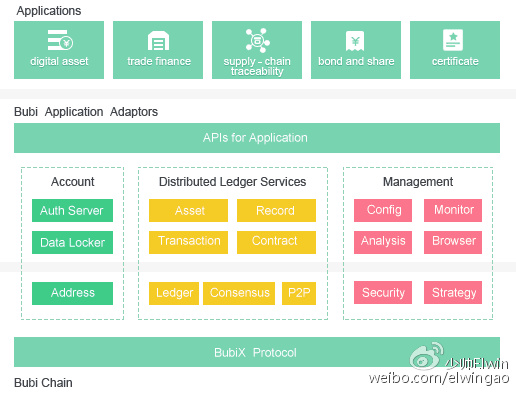This screenshot has height=393, width=516.
Task: Click the bond and share yen receipt icon
Action: click(x=355, y=41)
